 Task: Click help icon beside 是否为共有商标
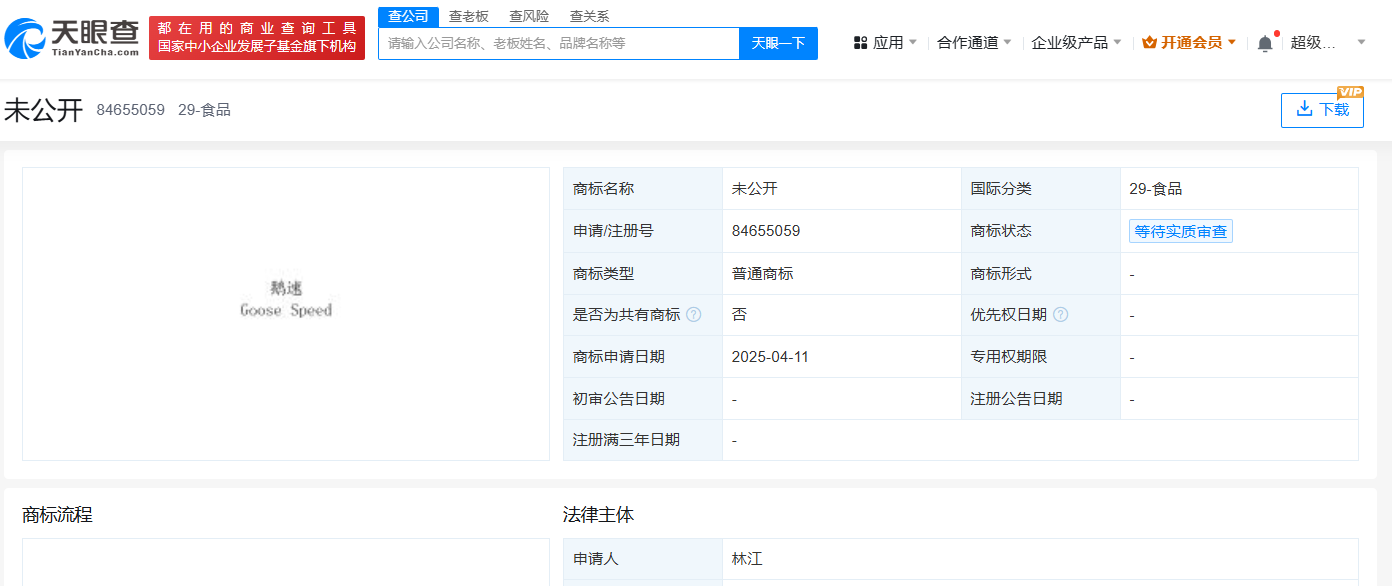(693, 314)
